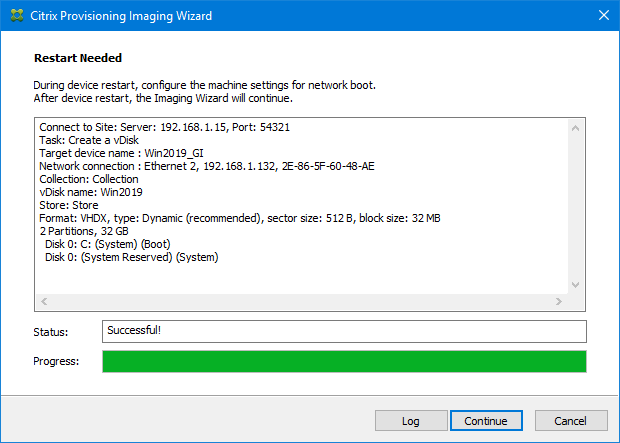
Task: Click the summary scroll down arrow
Action: pos(576,285)
